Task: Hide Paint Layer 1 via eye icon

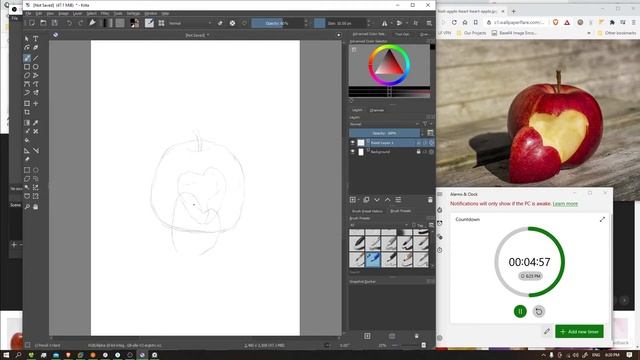Action: click(x=353, y=143)
